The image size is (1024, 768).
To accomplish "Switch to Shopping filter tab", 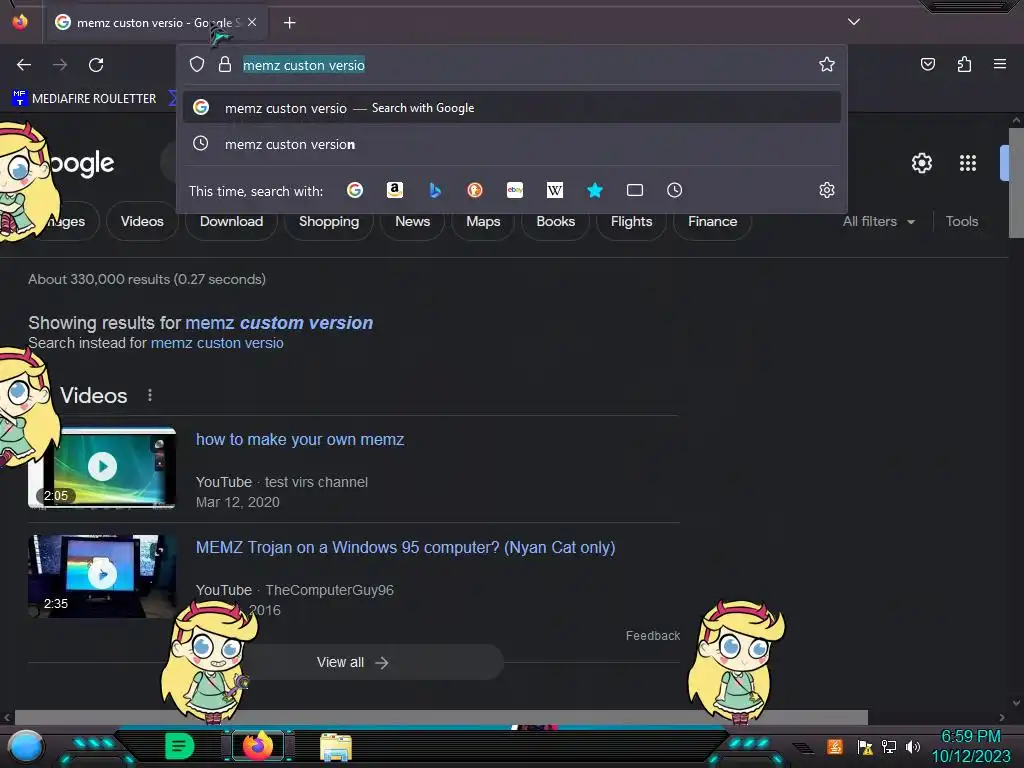I will (x=328, y=221).
